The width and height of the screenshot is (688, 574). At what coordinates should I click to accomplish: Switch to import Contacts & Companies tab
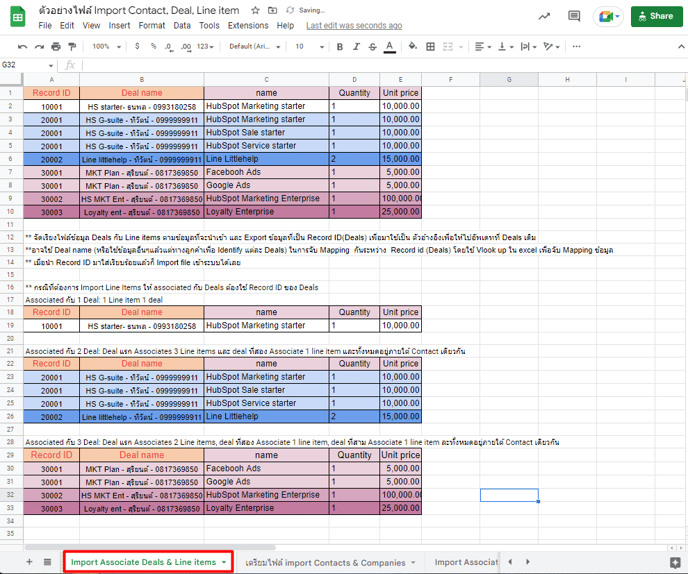click(330, 563)
